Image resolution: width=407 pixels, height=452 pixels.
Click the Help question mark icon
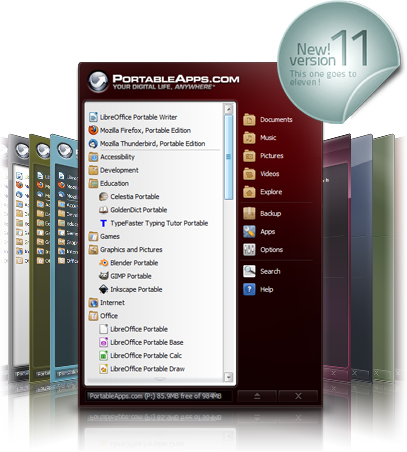[249, 289]
